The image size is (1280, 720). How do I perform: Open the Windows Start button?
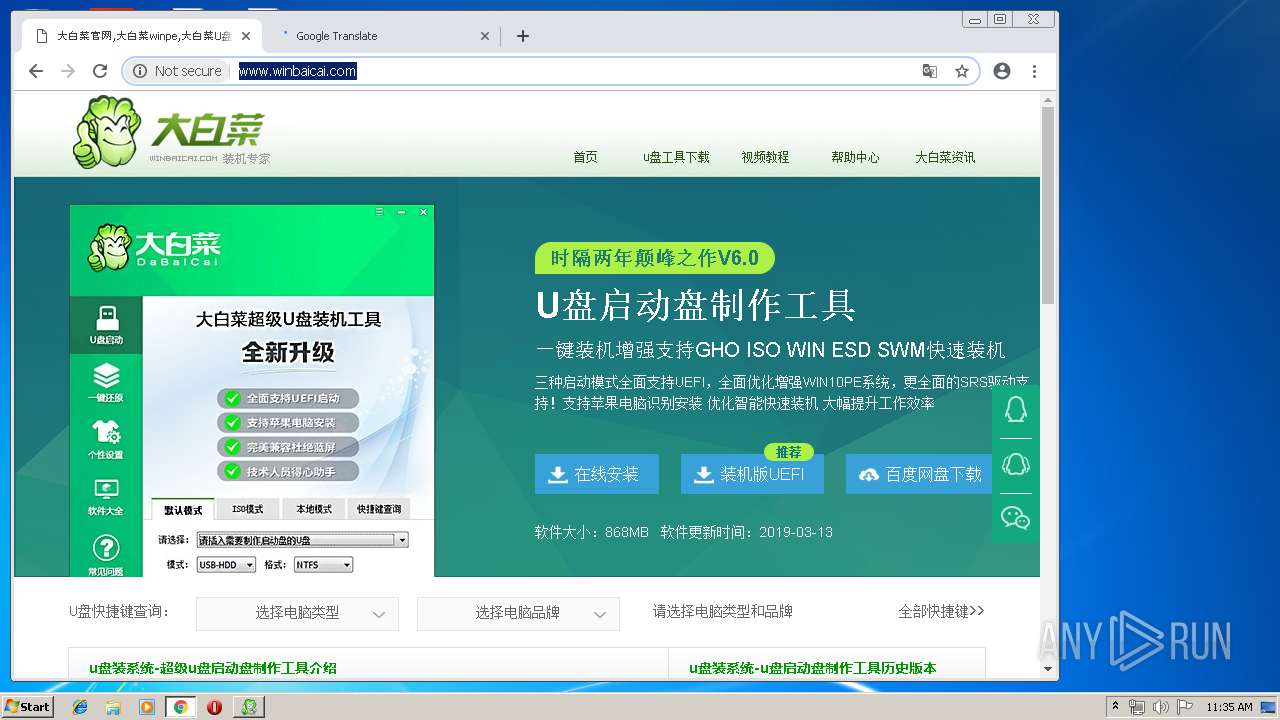(x=27, y=707)
